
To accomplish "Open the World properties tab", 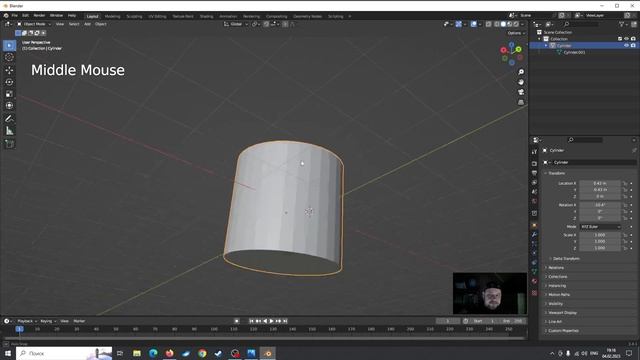I will [534, 201].
